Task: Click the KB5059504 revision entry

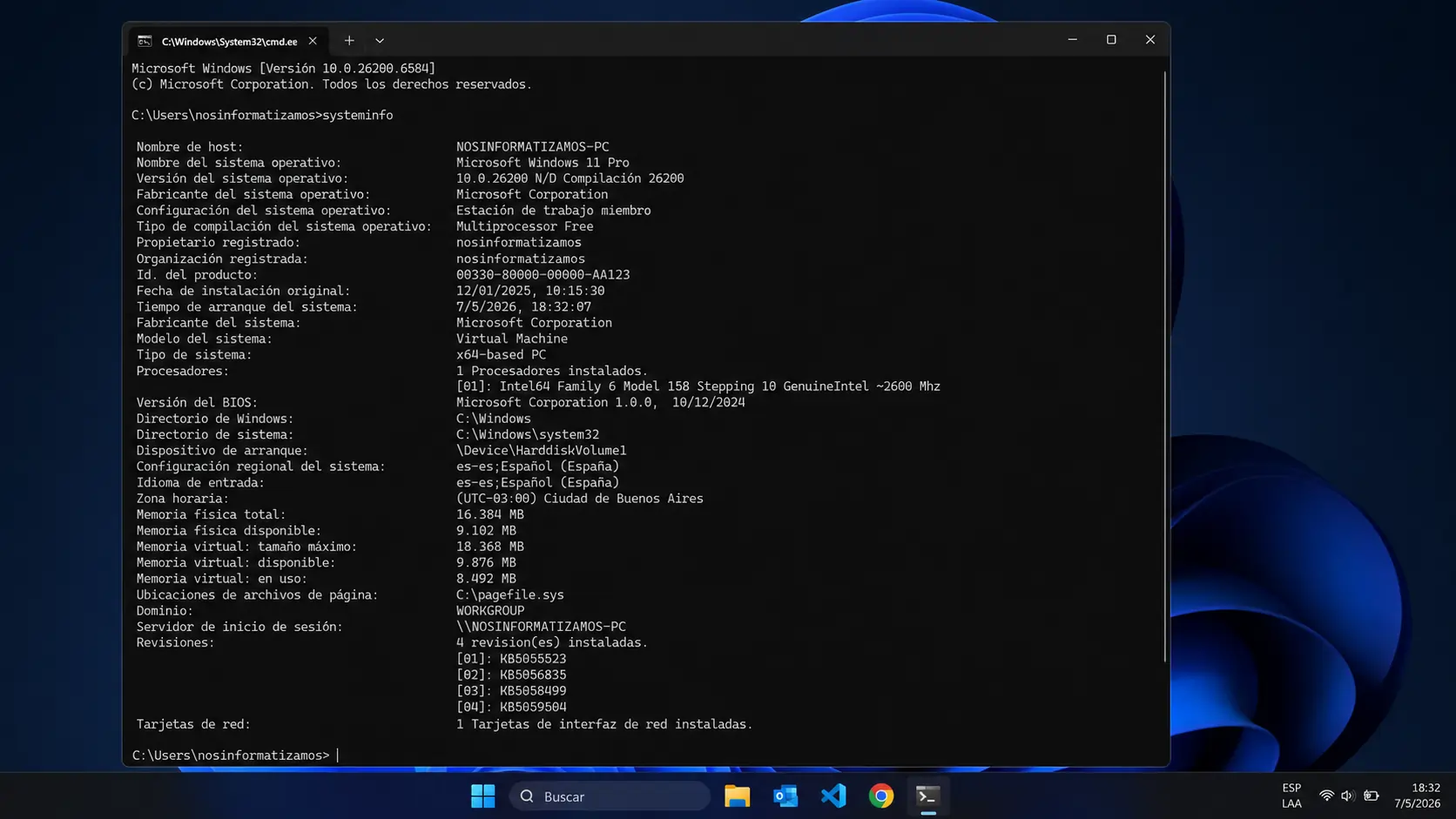Action: click(511, 707)
